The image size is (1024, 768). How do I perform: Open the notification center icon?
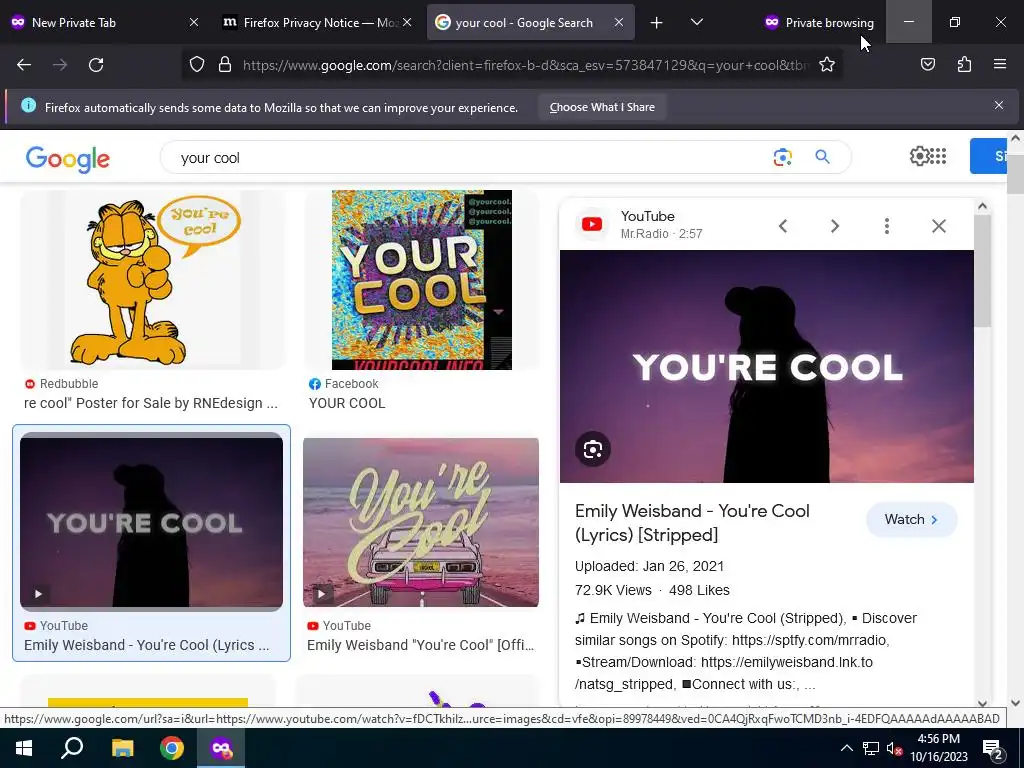[993, 749]
